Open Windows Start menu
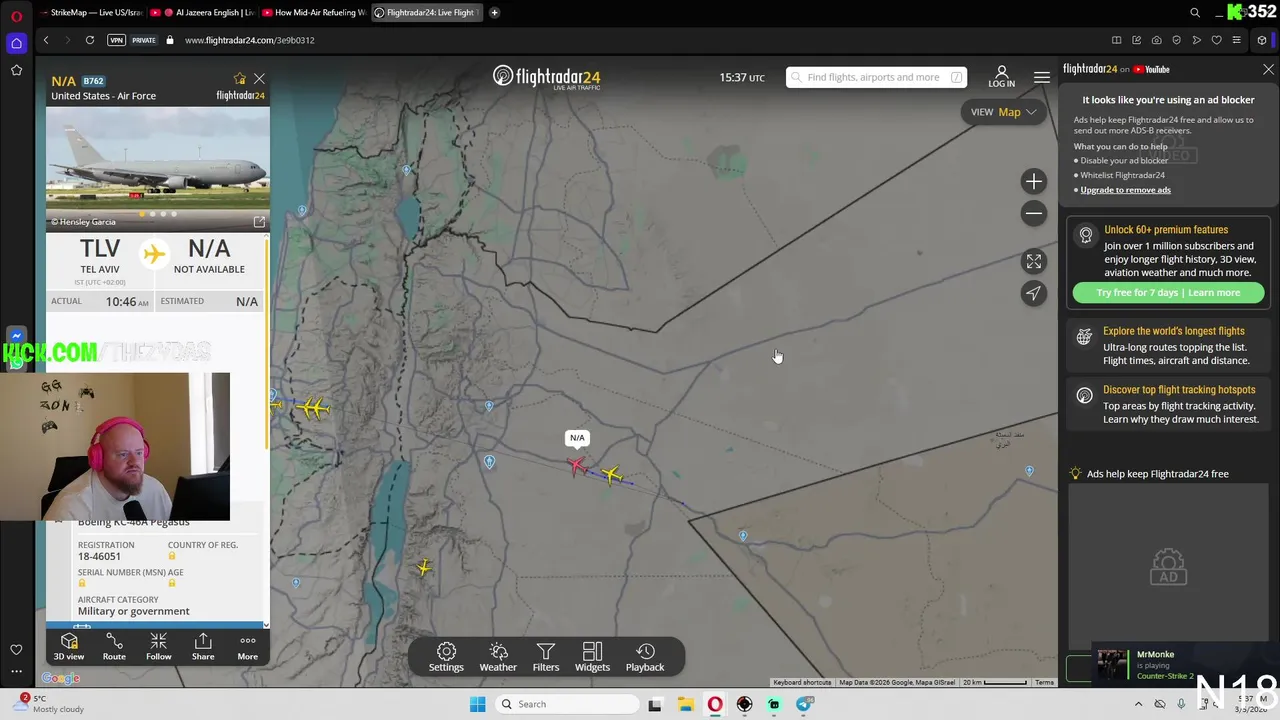 [x=478, y=704]
